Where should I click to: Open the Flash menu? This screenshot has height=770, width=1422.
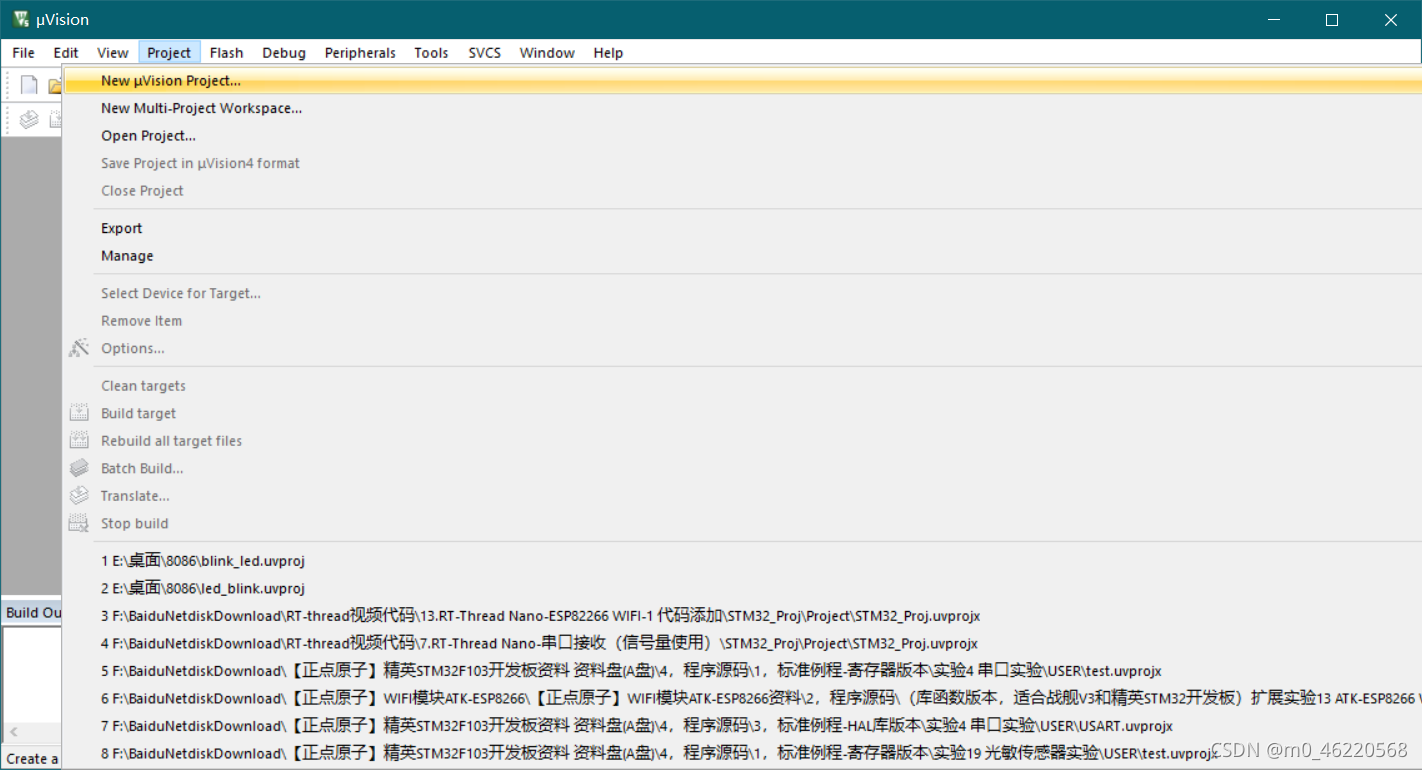tap(227, 53)
